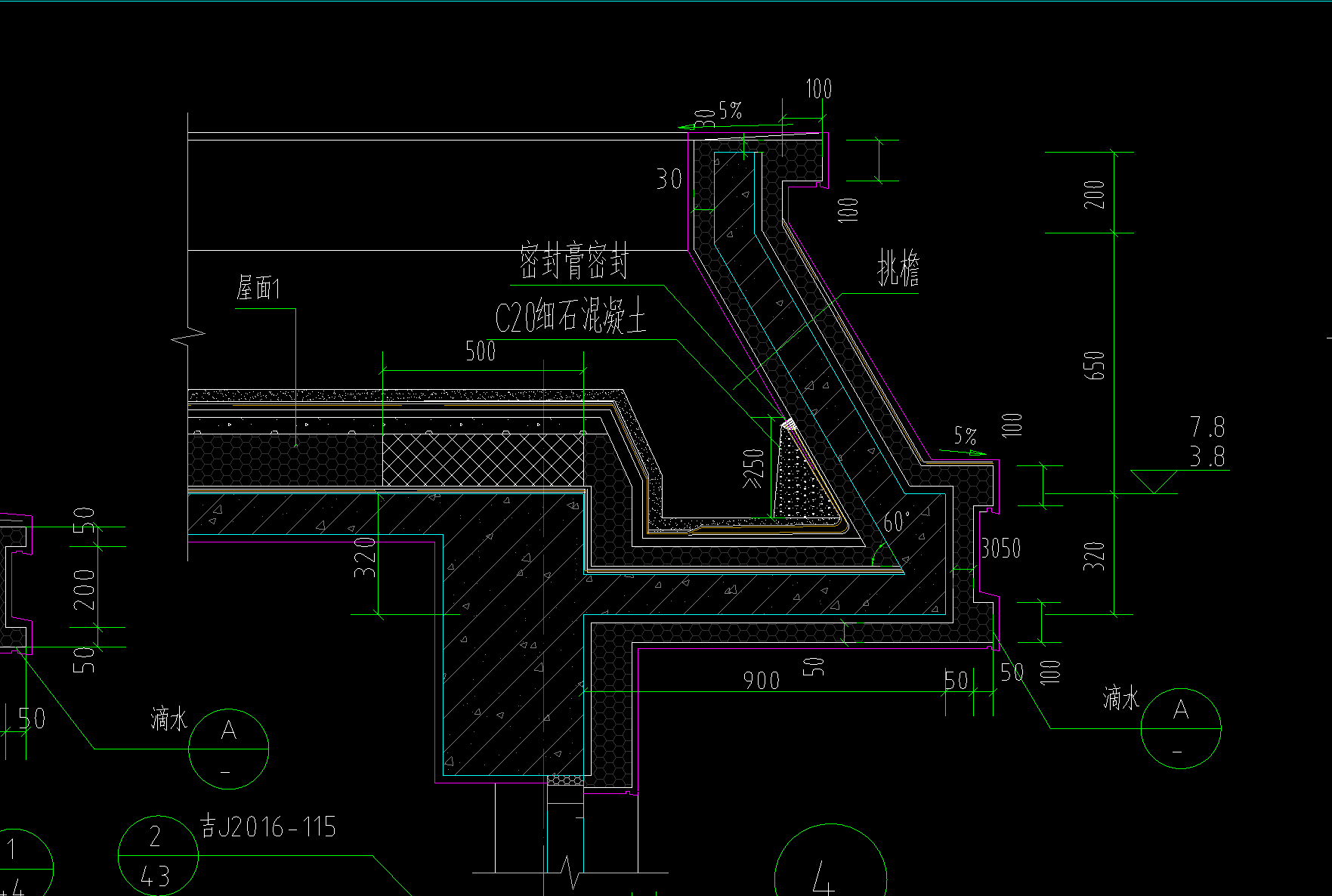Click the "挑檐" eave label

pos(898,268)
